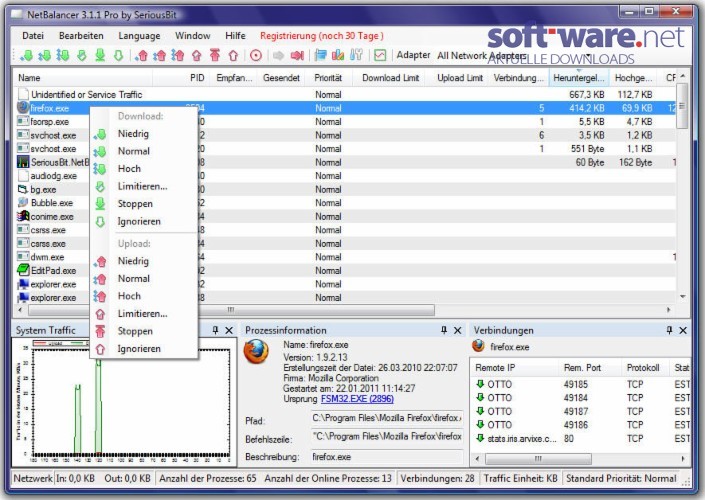This screenshot has height=500, width=705.
Task: Select the stats.iris.arvixe.c... connection row
Action: 581,438
